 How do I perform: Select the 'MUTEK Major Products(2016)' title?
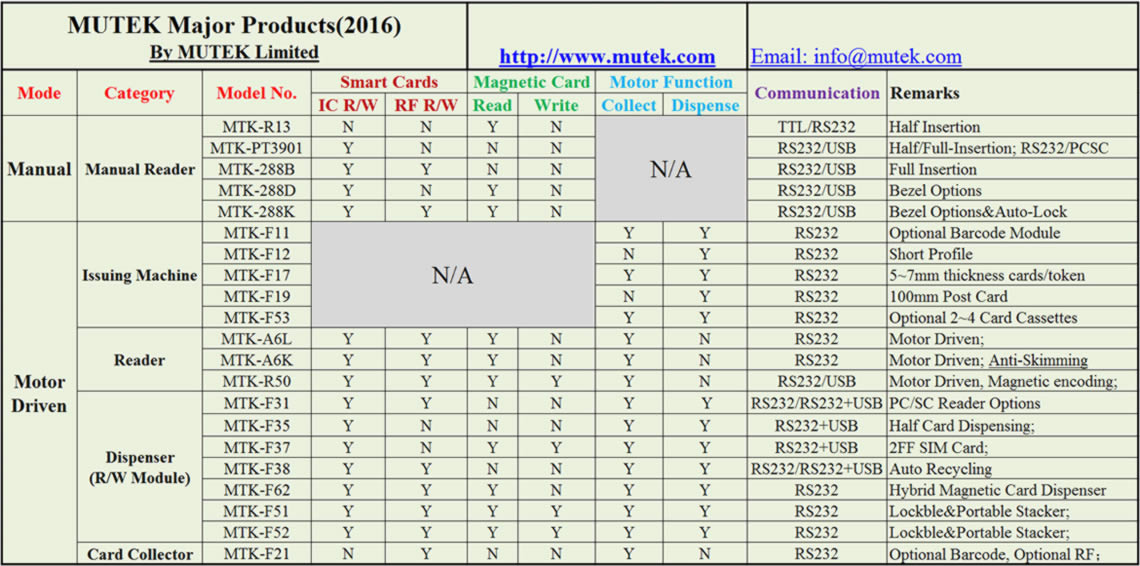point(234,25)
